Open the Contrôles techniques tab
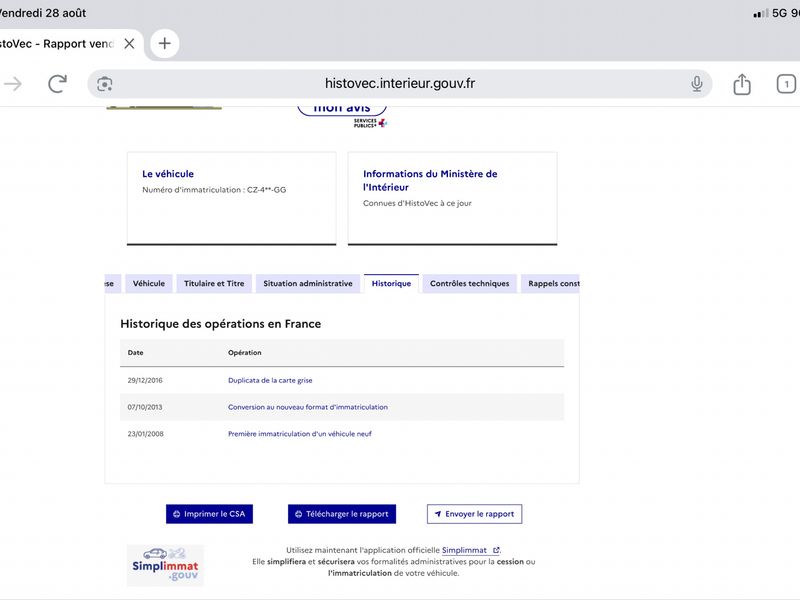Image resolution: width=800 pixels, height=600 pixels. [x=469, y=284]
